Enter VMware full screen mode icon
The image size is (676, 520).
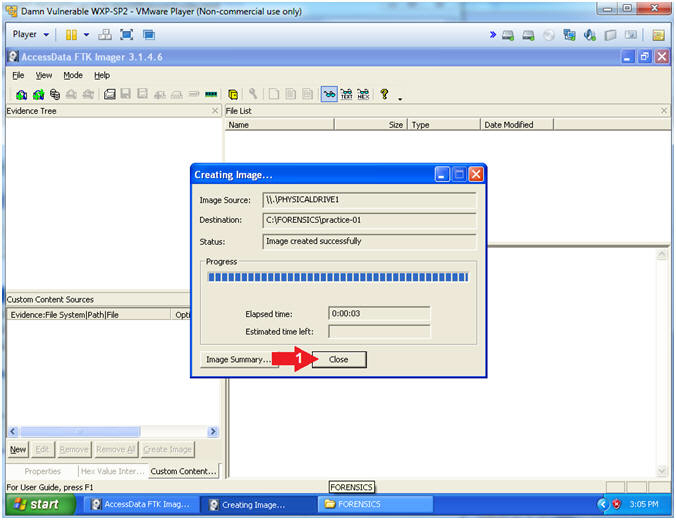126,34
